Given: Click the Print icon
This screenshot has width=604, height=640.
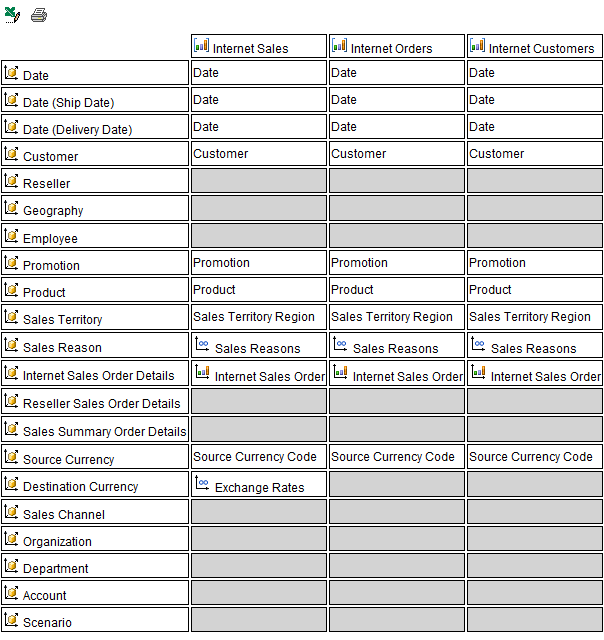Looking at the screenshot, I should 39,15.
